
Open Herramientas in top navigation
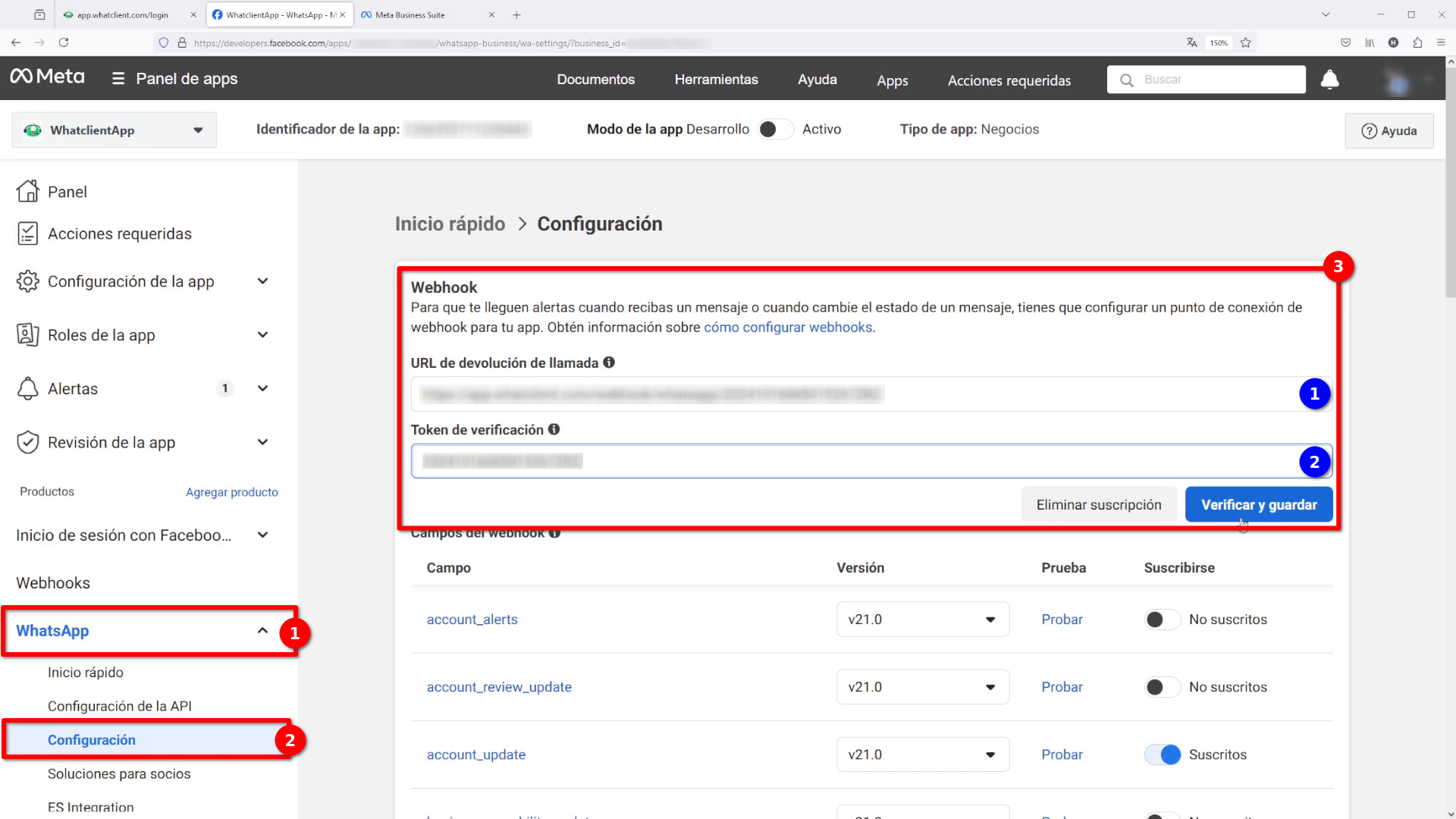[716, 80]
